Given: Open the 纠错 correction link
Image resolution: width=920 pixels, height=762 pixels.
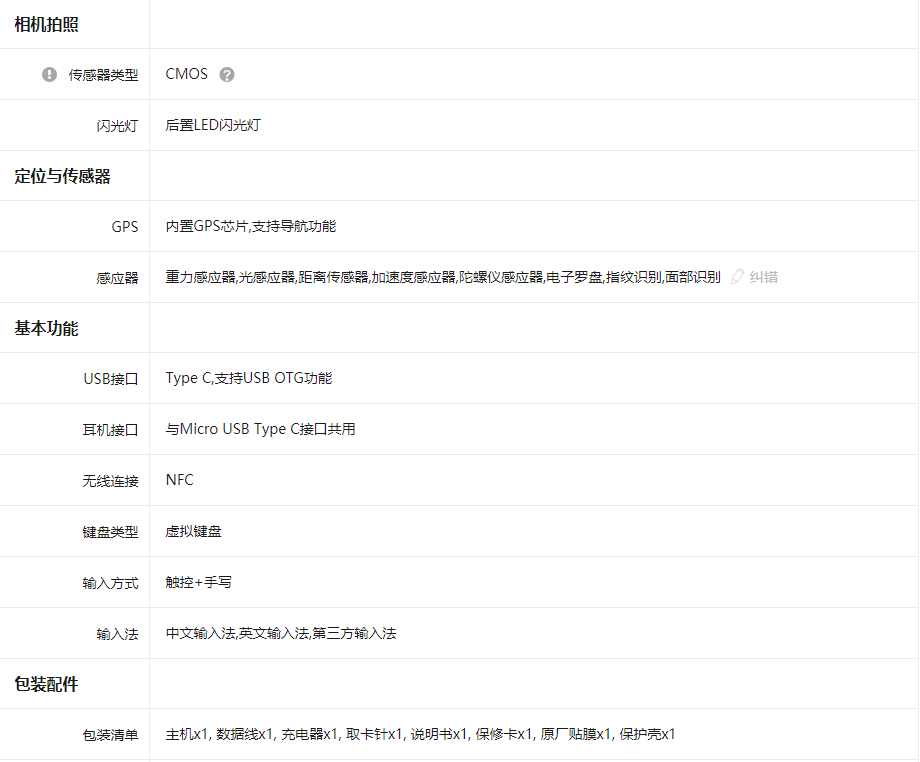Looking at the screenshot, I should (x=764, y=277).
